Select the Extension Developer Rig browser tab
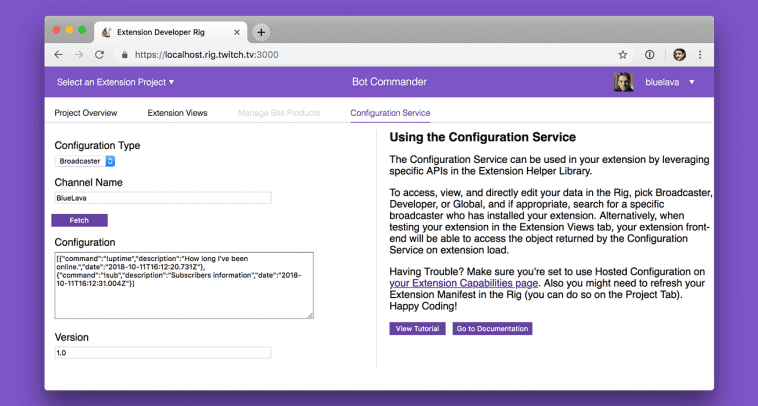758x406 pixels. (170, 32)
